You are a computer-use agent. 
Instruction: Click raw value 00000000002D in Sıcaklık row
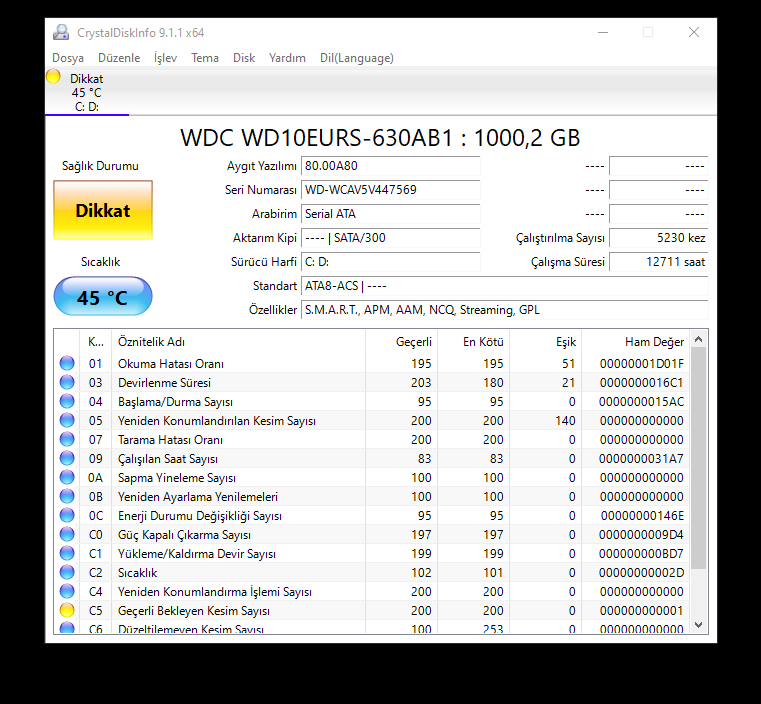[641, 573]
